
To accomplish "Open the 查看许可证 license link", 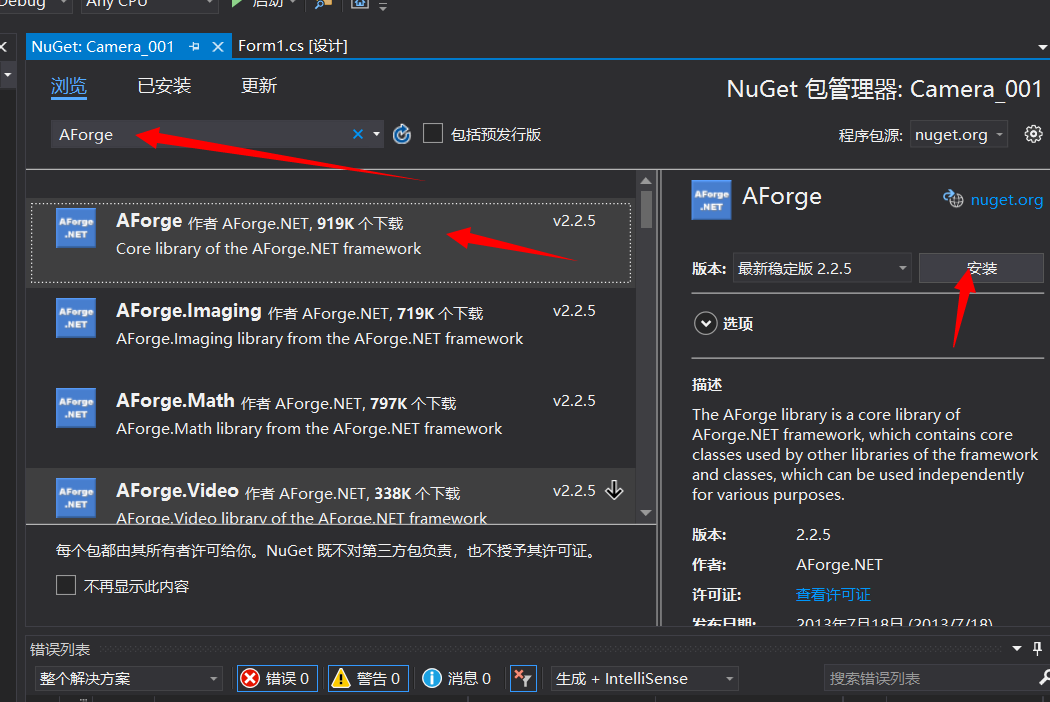I will [833, 594].
